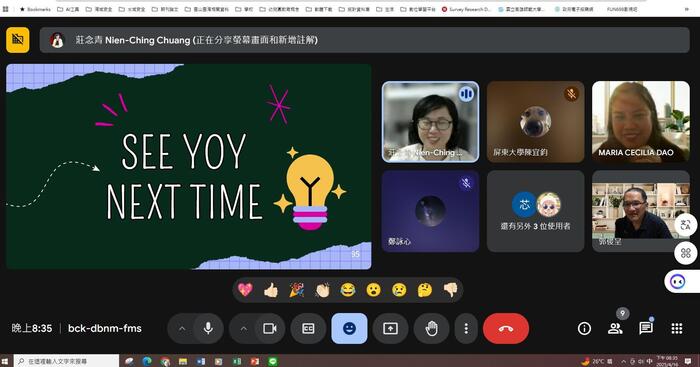700x367 pixels.
Task: Select the 鄭詠心 participant tile
Action: (430, 211)
